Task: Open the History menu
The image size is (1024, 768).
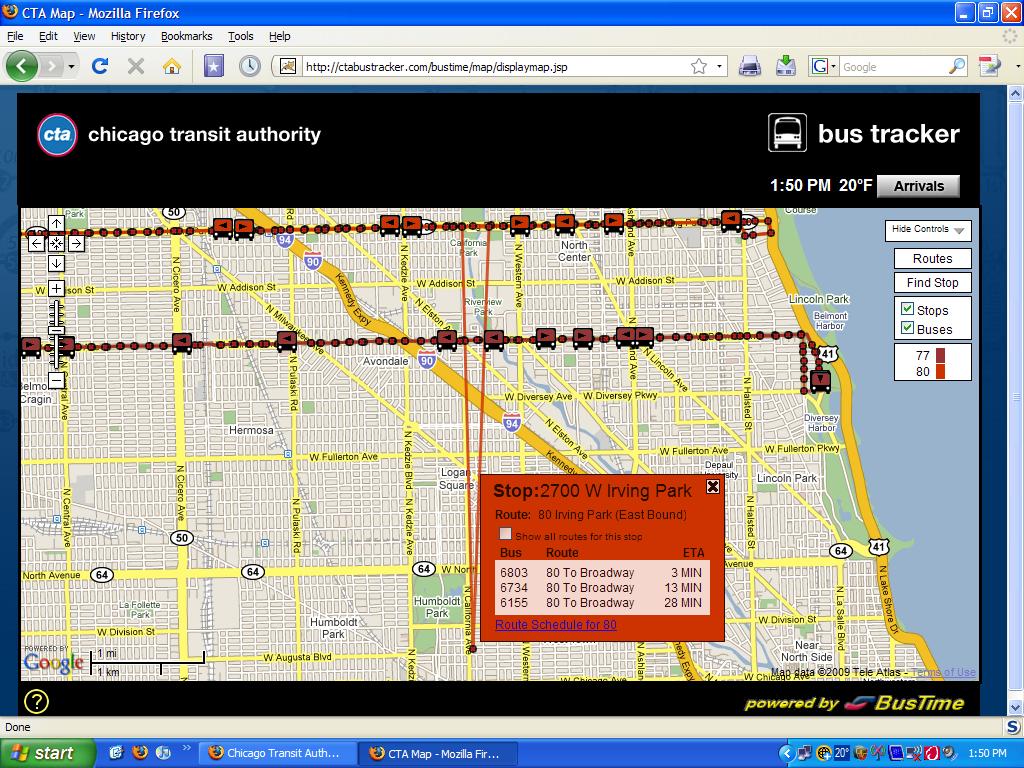Action: coord(128,36)
